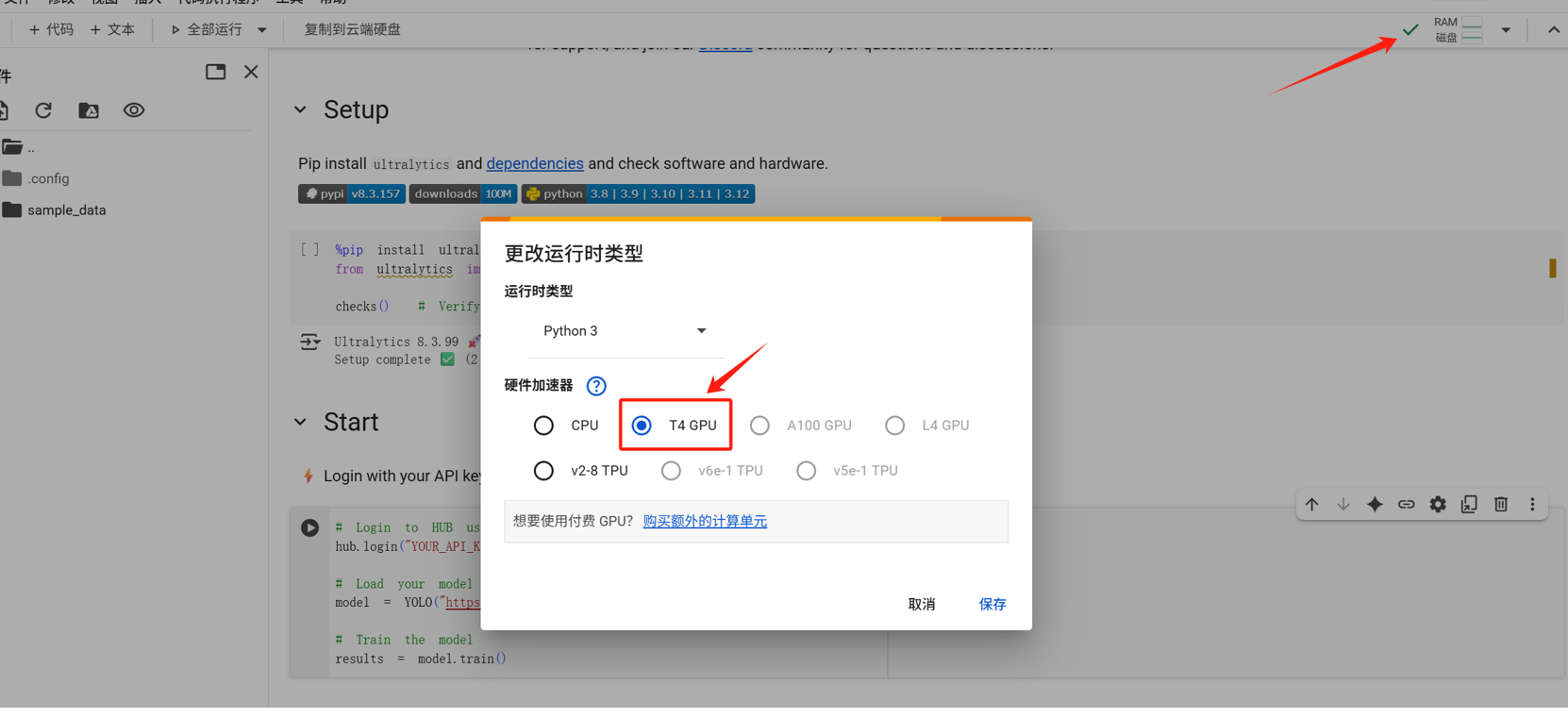Open files pane in new window icon
The height and width of the screenshot is (719, 1568).
pyautogui.click(x=216, y=72)
